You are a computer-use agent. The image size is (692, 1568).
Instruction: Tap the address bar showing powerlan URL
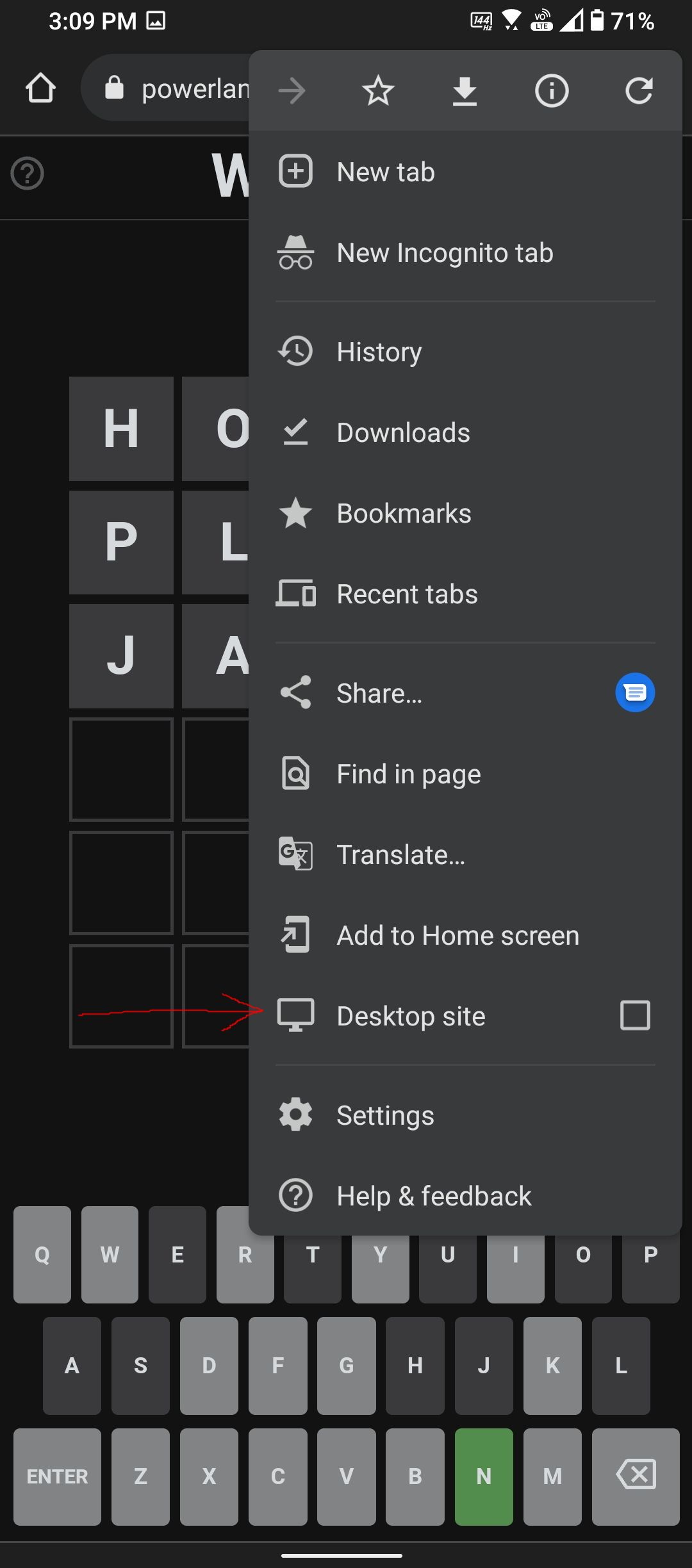pyautogui.click(x=186, y=88)
